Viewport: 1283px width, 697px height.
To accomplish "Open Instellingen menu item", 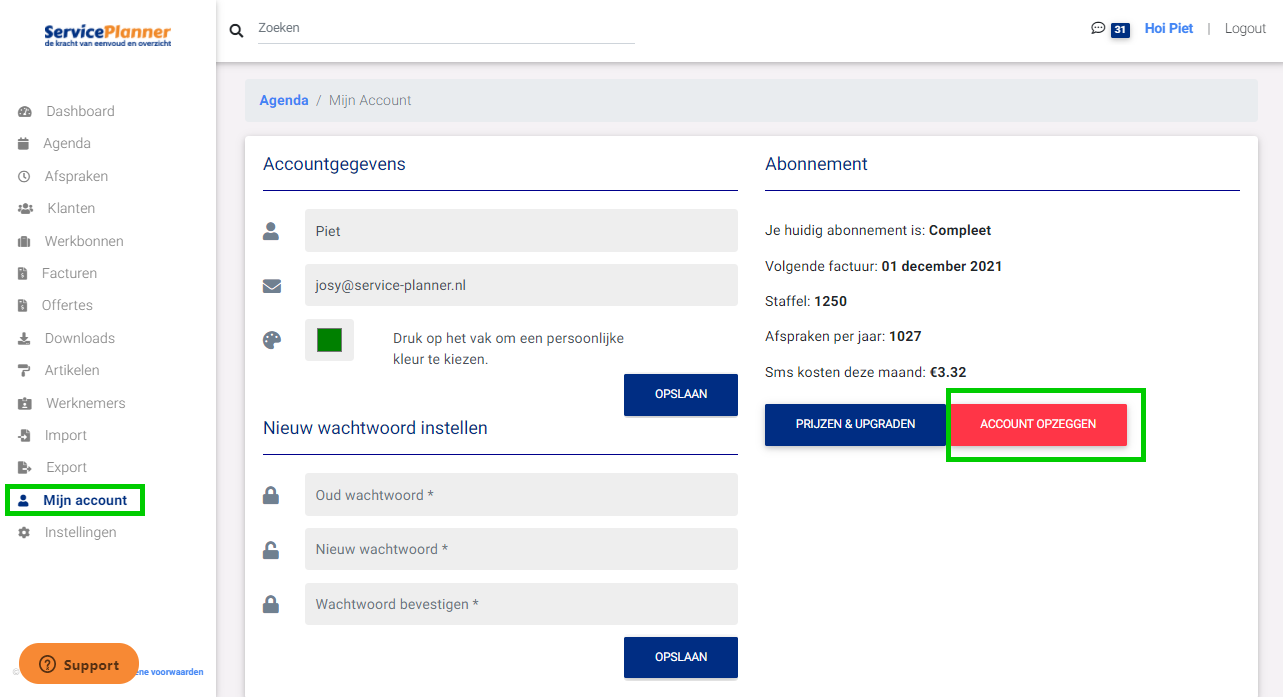I will point(81,532).
